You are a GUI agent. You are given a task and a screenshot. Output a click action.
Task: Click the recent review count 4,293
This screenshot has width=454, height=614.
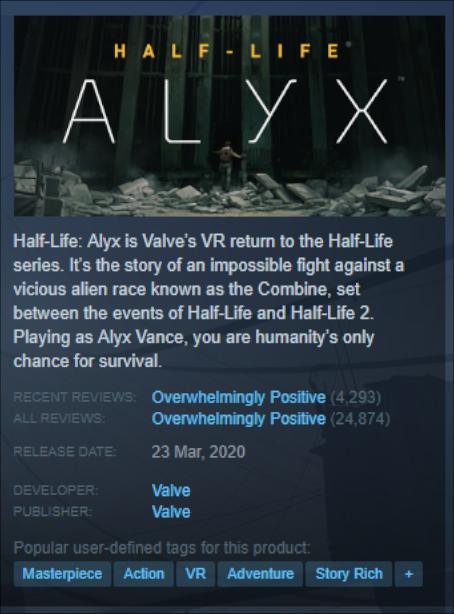coord(356,397)
